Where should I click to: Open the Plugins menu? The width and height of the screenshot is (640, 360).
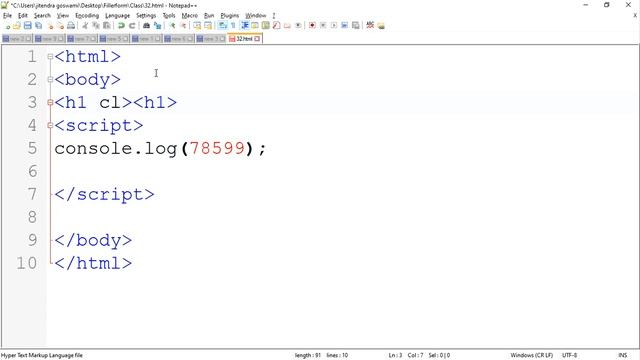click(x=229, y=16)
